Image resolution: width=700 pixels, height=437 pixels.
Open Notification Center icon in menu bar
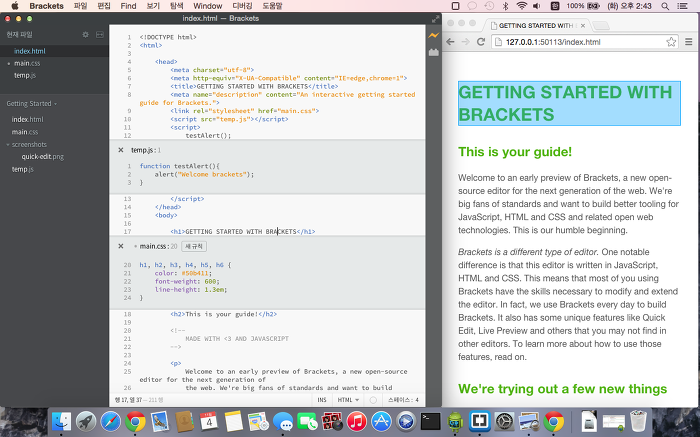coord(683,6)
